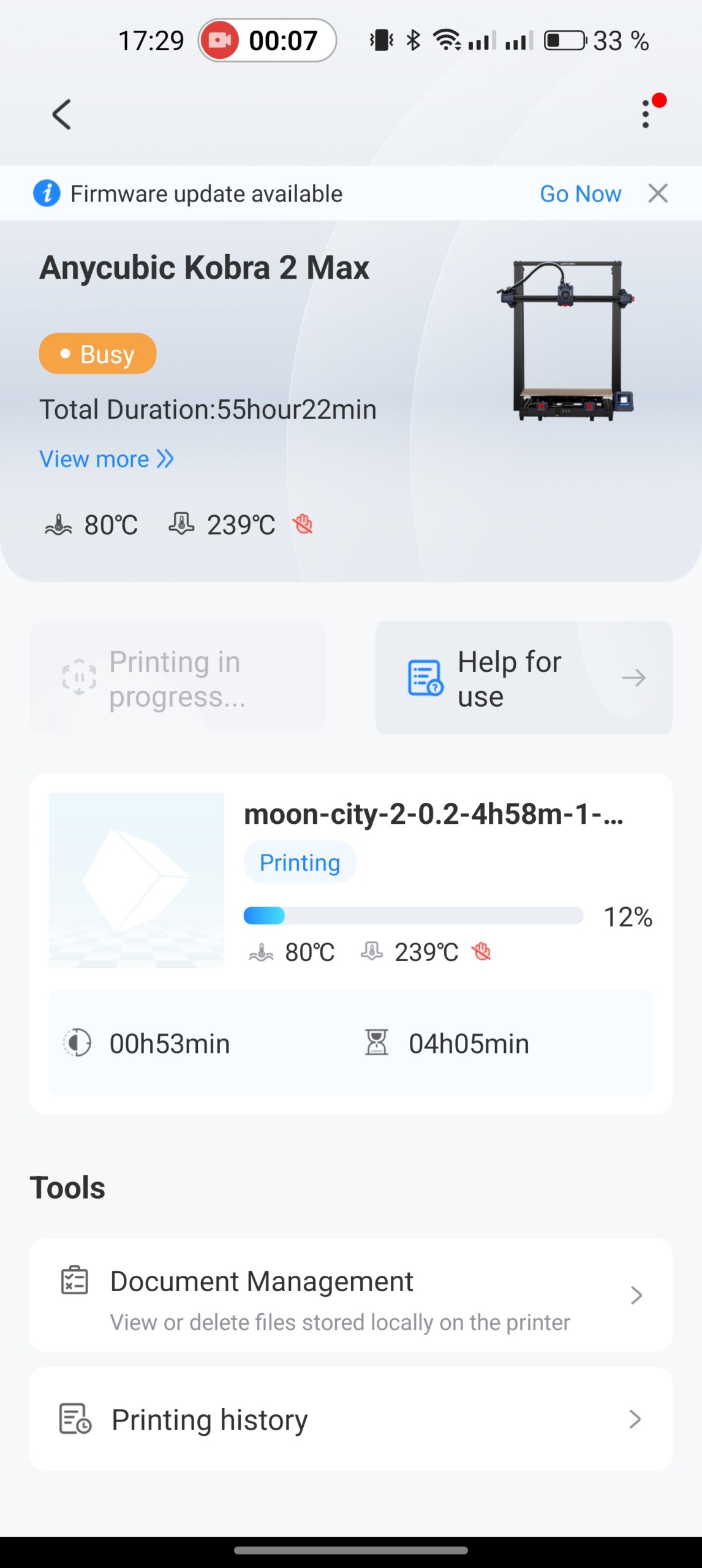Tap the Anycubic Kobra 2 Max printer image
Screen dimensions: 702x1568
coord(566,341)
